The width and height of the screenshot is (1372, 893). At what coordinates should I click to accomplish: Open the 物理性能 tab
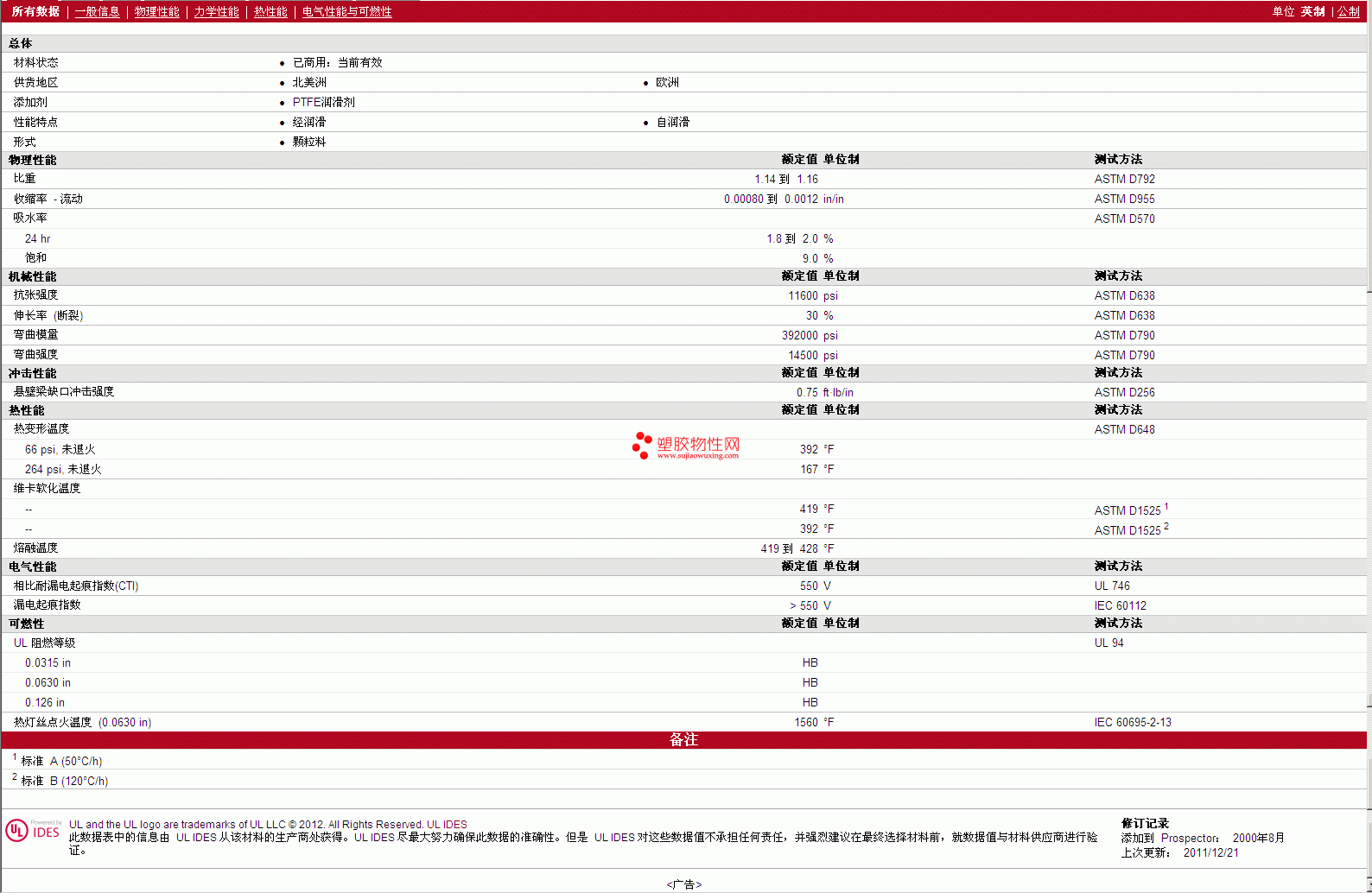(156, 11)
